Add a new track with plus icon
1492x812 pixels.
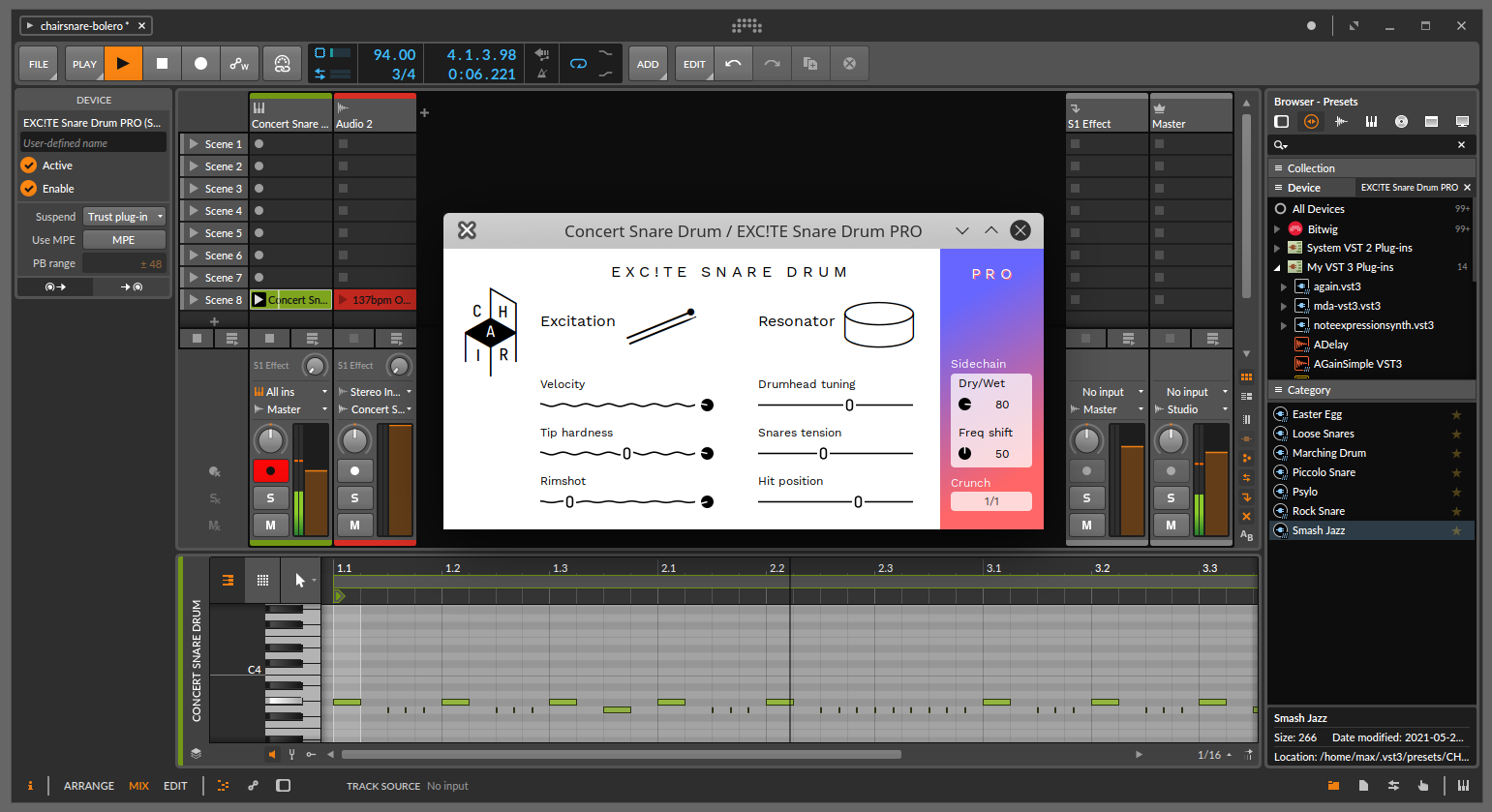coord(424,113)
